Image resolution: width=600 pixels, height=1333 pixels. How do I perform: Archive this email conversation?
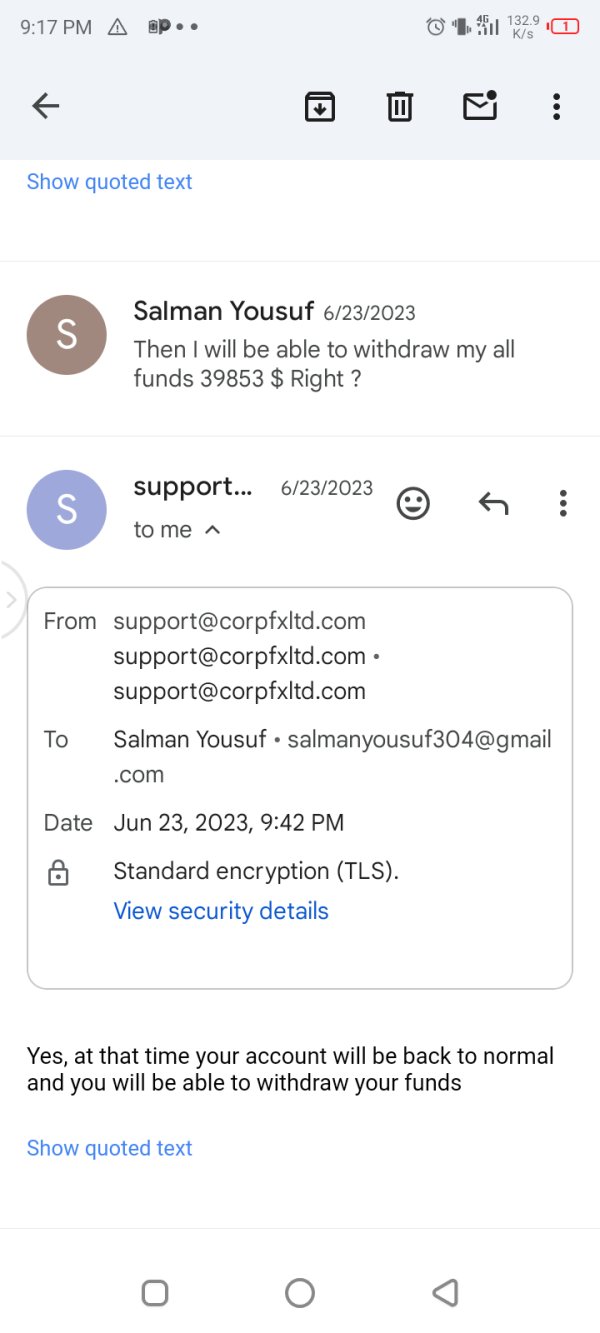320,106
